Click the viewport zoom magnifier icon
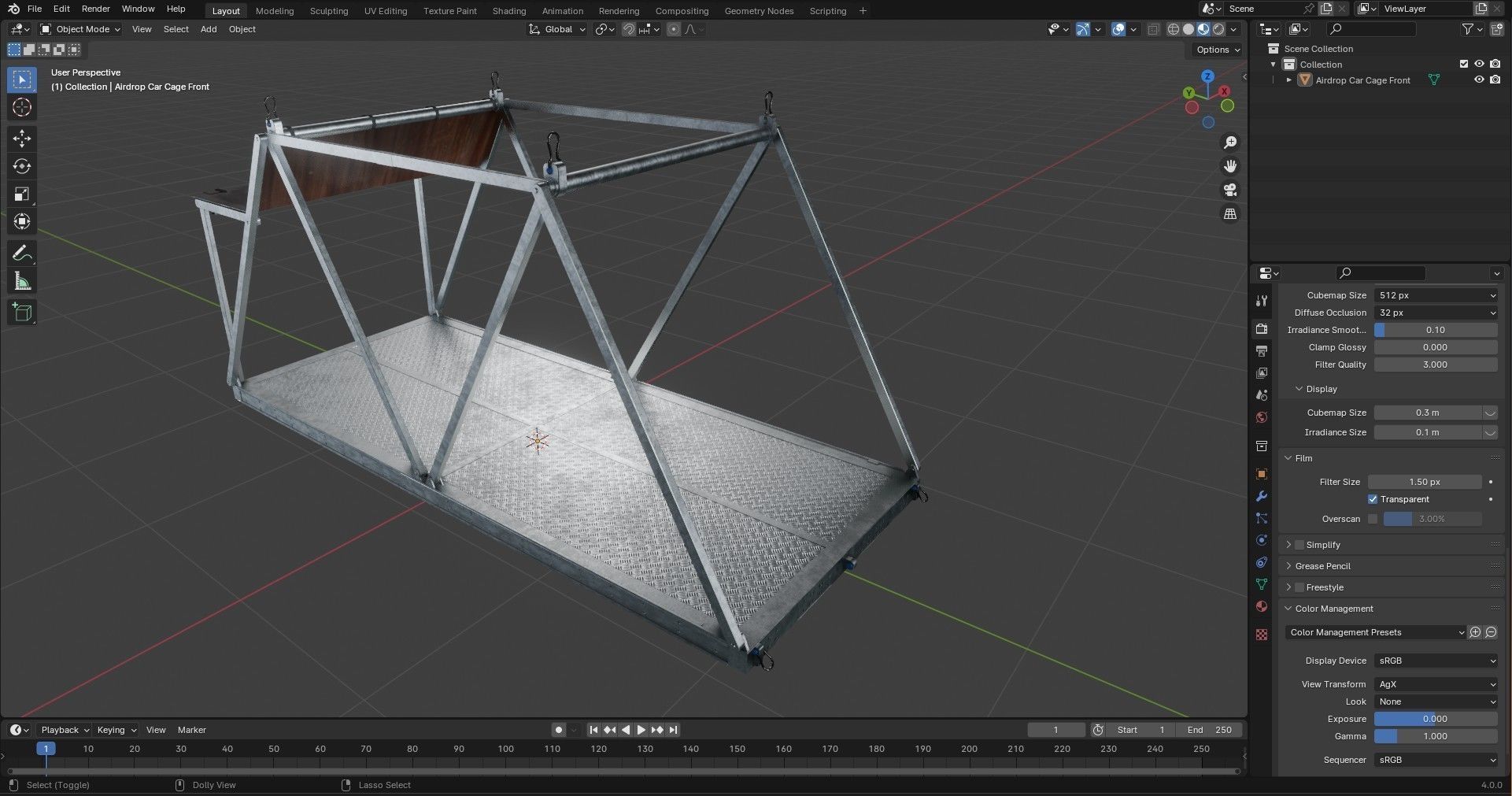This screenshot has width=1512, height=796. tap(1229, 143)
